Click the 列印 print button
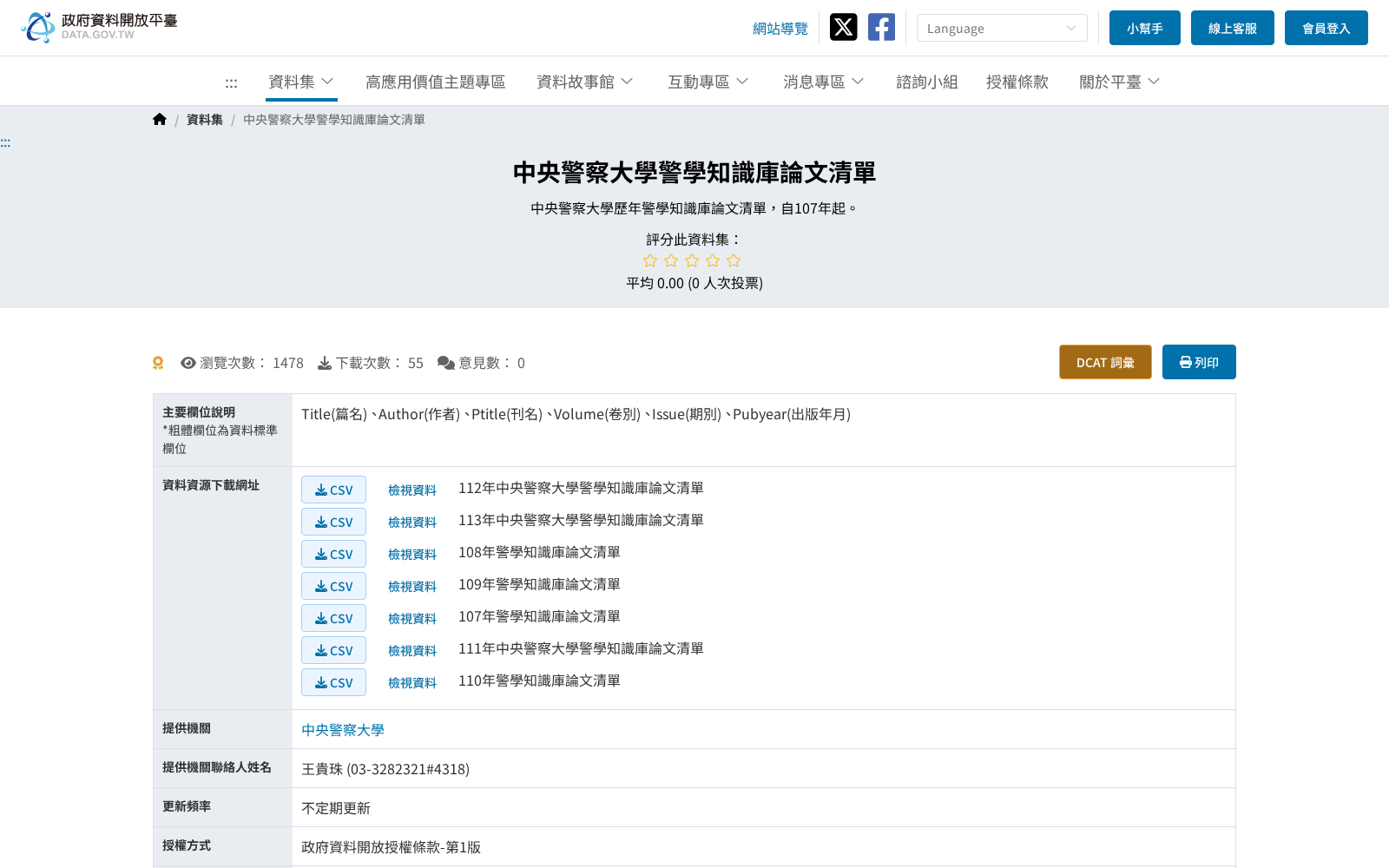 tap(1199, 362)
